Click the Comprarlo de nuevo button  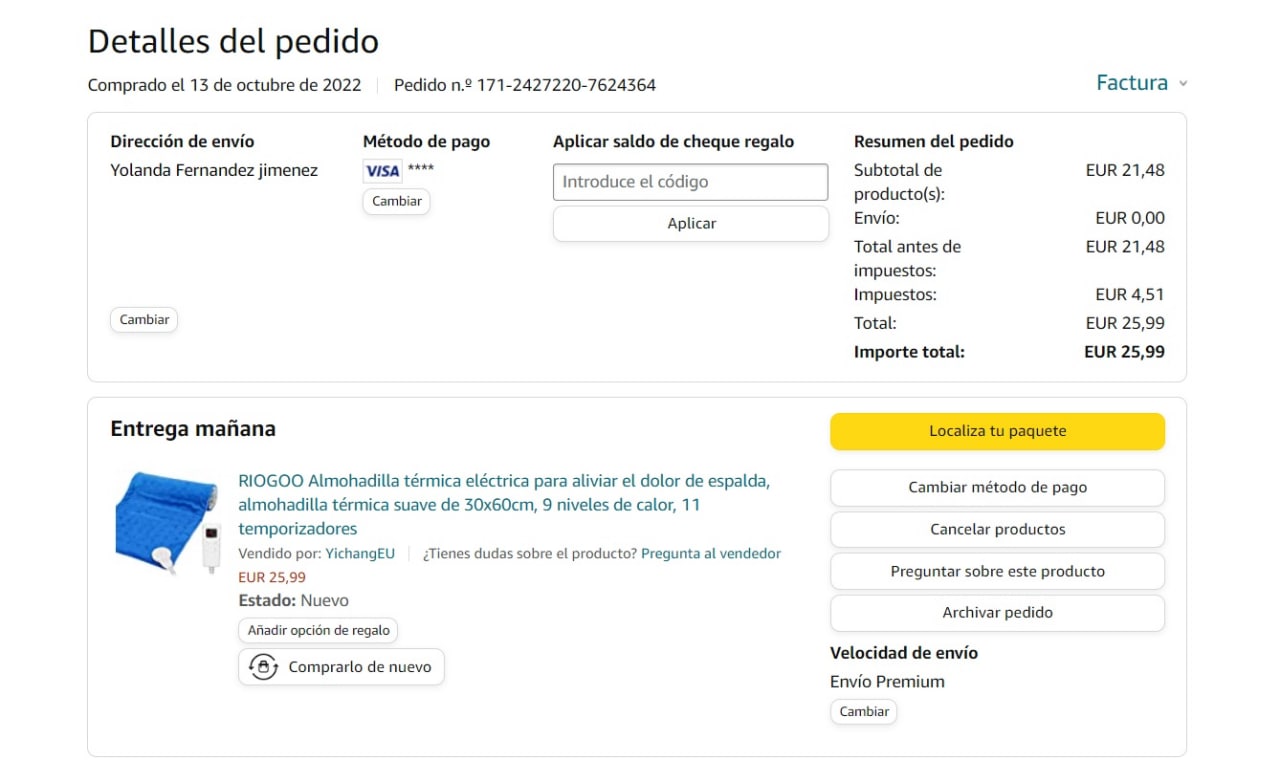coord(341,667)
